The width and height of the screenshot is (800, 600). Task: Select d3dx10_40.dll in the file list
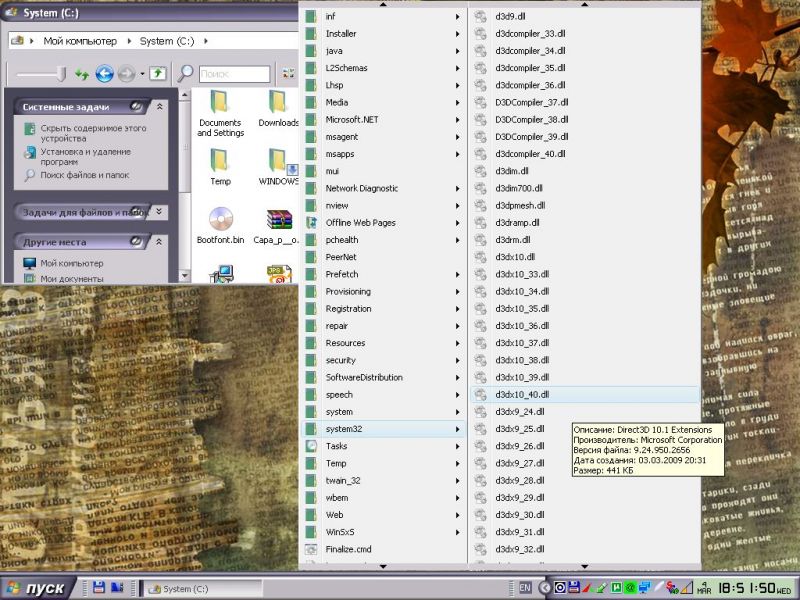coord(521,395)
